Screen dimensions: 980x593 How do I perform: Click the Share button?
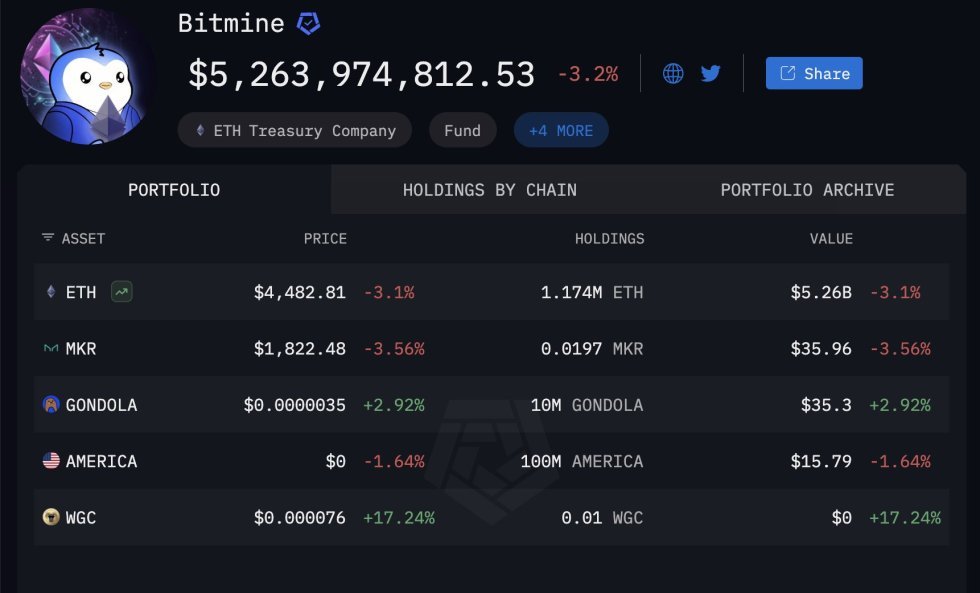(813, 73)
